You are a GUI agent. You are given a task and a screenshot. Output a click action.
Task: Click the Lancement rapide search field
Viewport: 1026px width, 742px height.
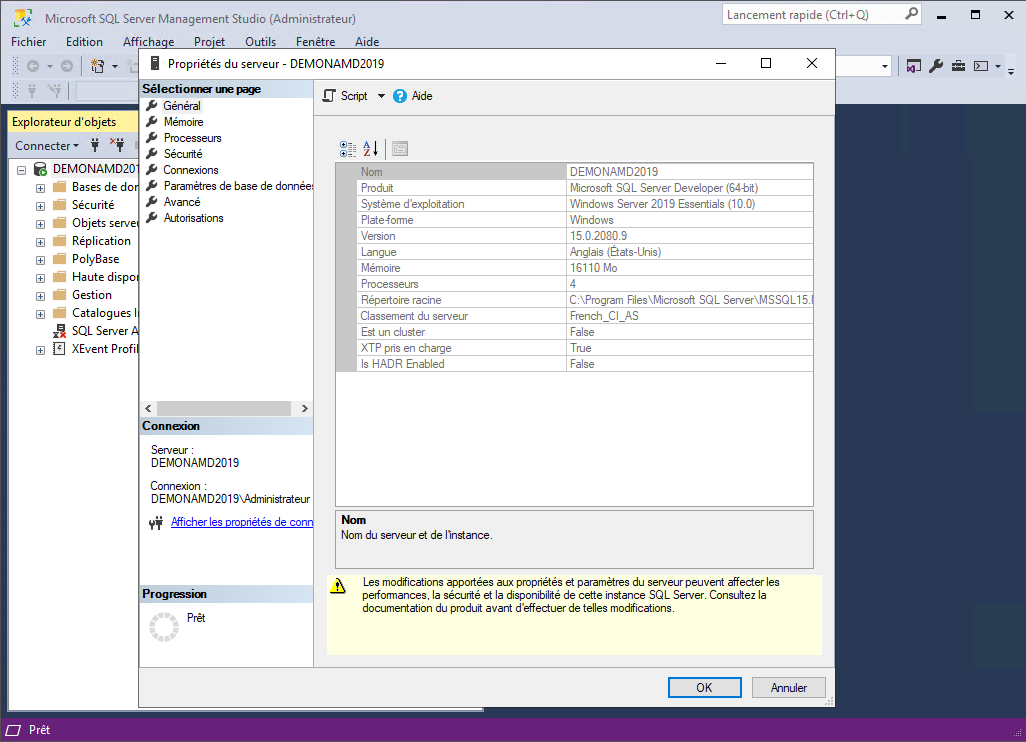pyautogui.click(x=814, y=15)
